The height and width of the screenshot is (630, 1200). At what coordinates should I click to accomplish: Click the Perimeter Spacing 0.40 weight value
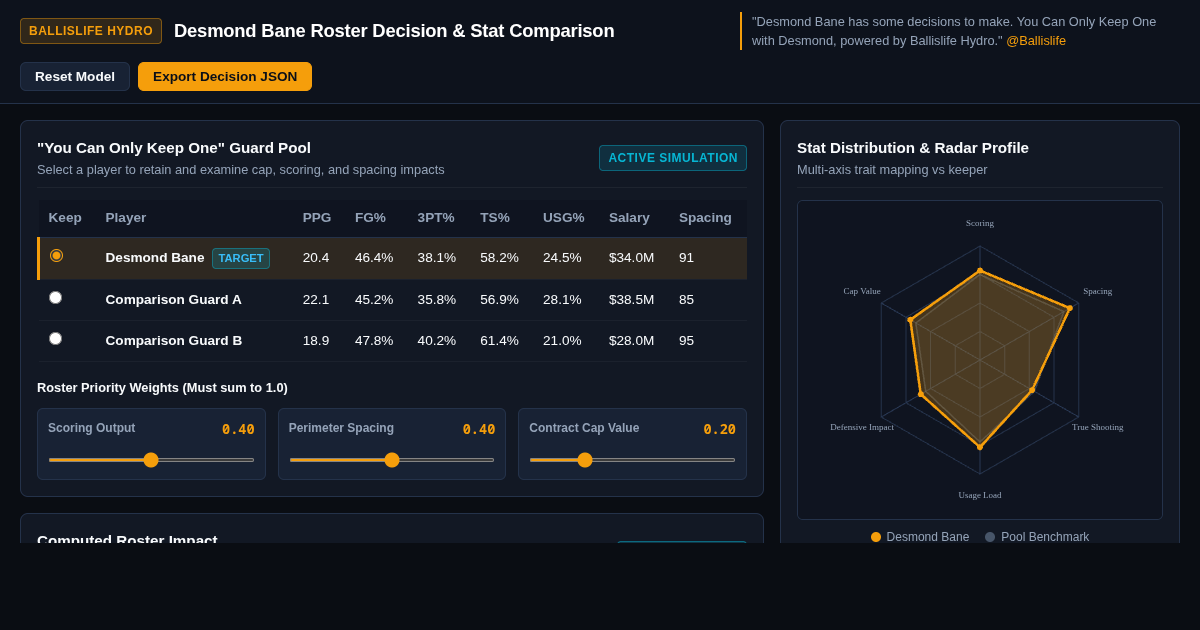(x=479, y=429)
